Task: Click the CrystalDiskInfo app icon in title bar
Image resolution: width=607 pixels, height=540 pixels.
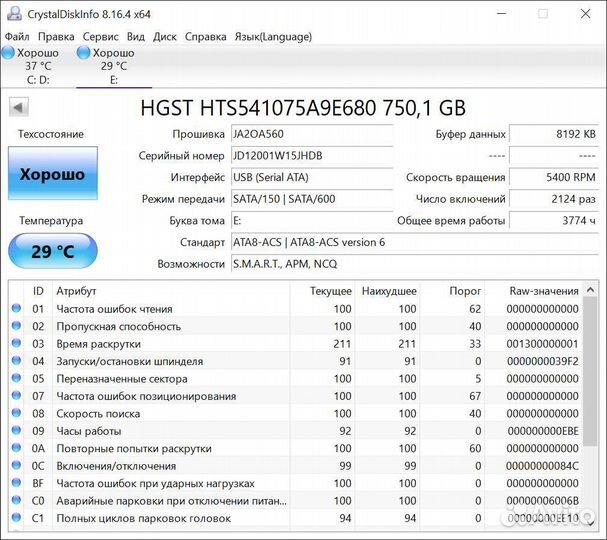Action: [x=14, y=14]
